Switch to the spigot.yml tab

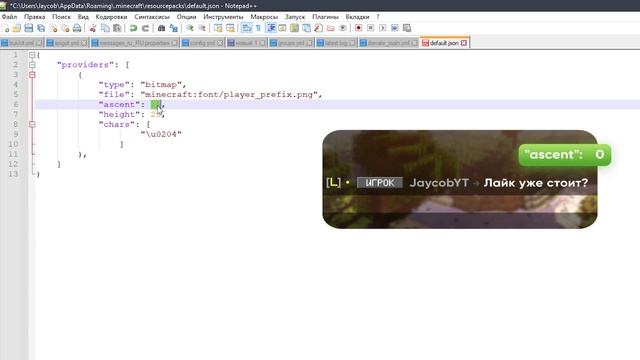[x=66, y=43]
